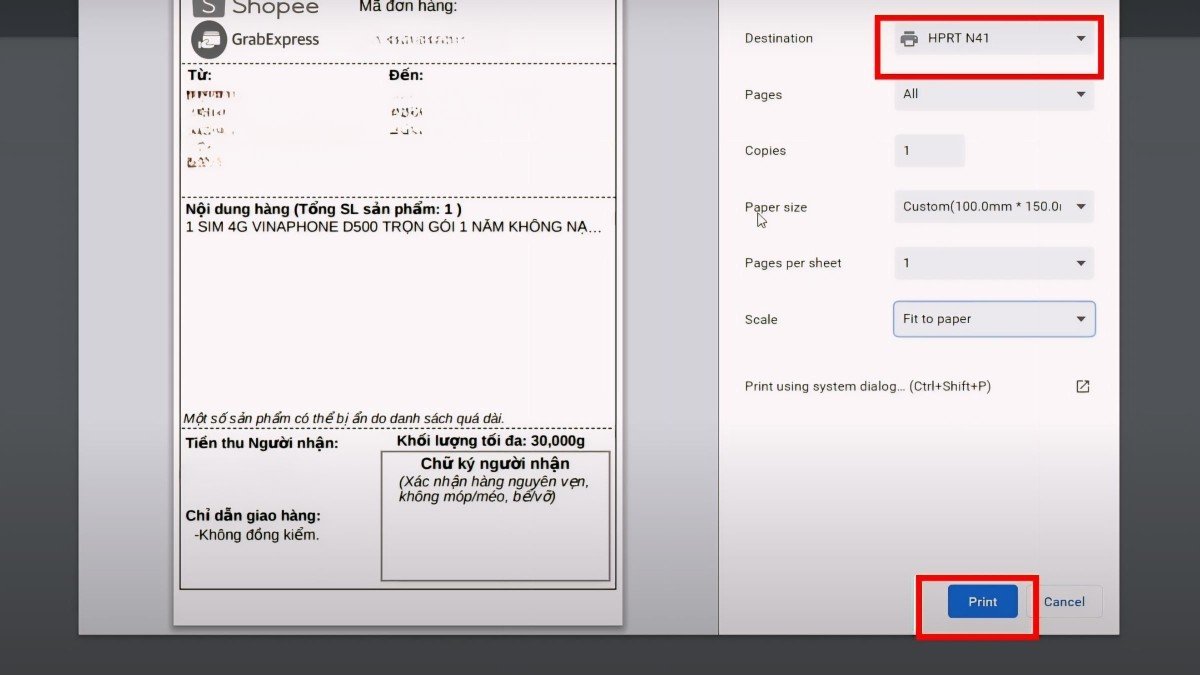1200x675 pixels.
Task: Click the Copies input field showing 1
Action: tap(928, 150)
